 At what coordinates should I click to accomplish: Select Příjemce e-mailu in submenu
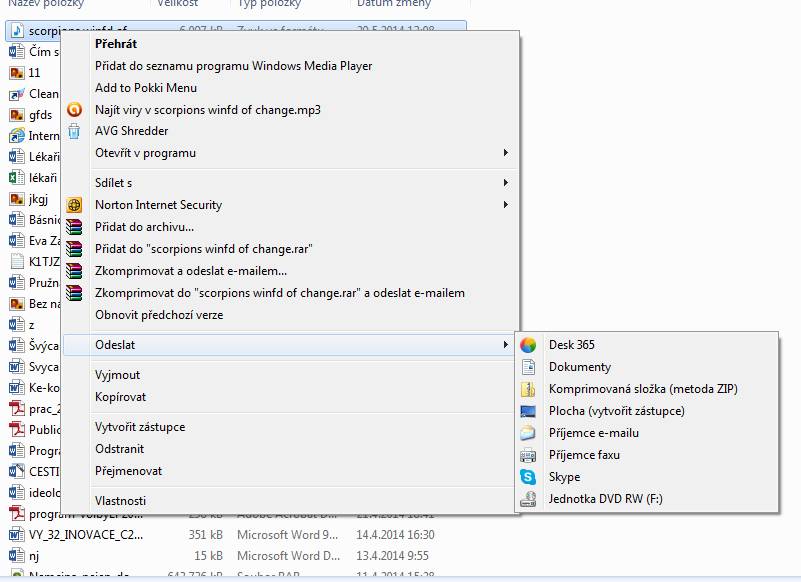pos(594,433)
